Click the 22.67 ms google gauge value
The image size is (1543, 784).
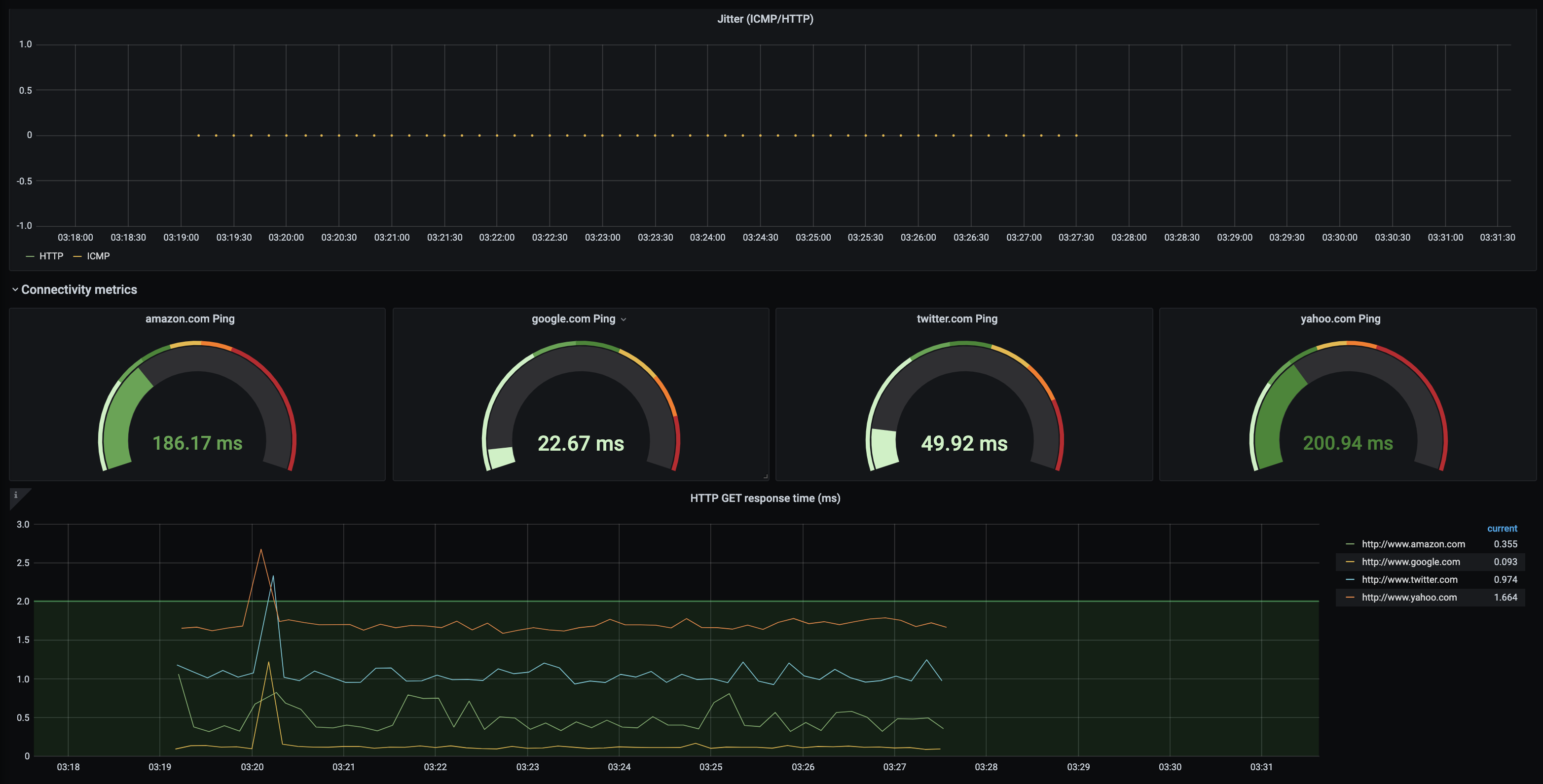581,443
